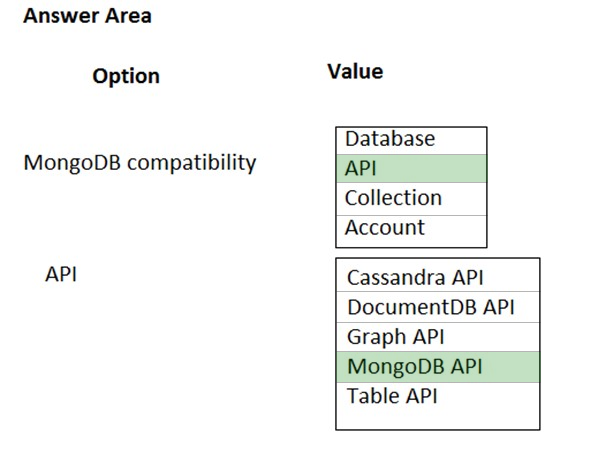
Task: Click the word compatibility in option label
Action: pyautogui.click(x=192, y=164)
